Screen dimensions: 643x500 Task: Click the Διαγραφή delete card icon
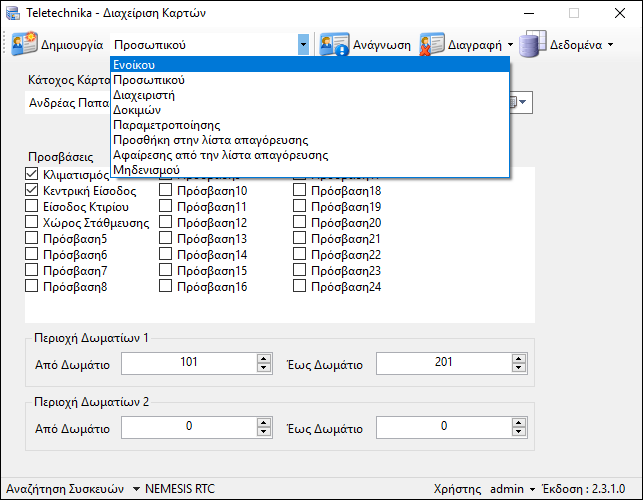pos(432,45)
